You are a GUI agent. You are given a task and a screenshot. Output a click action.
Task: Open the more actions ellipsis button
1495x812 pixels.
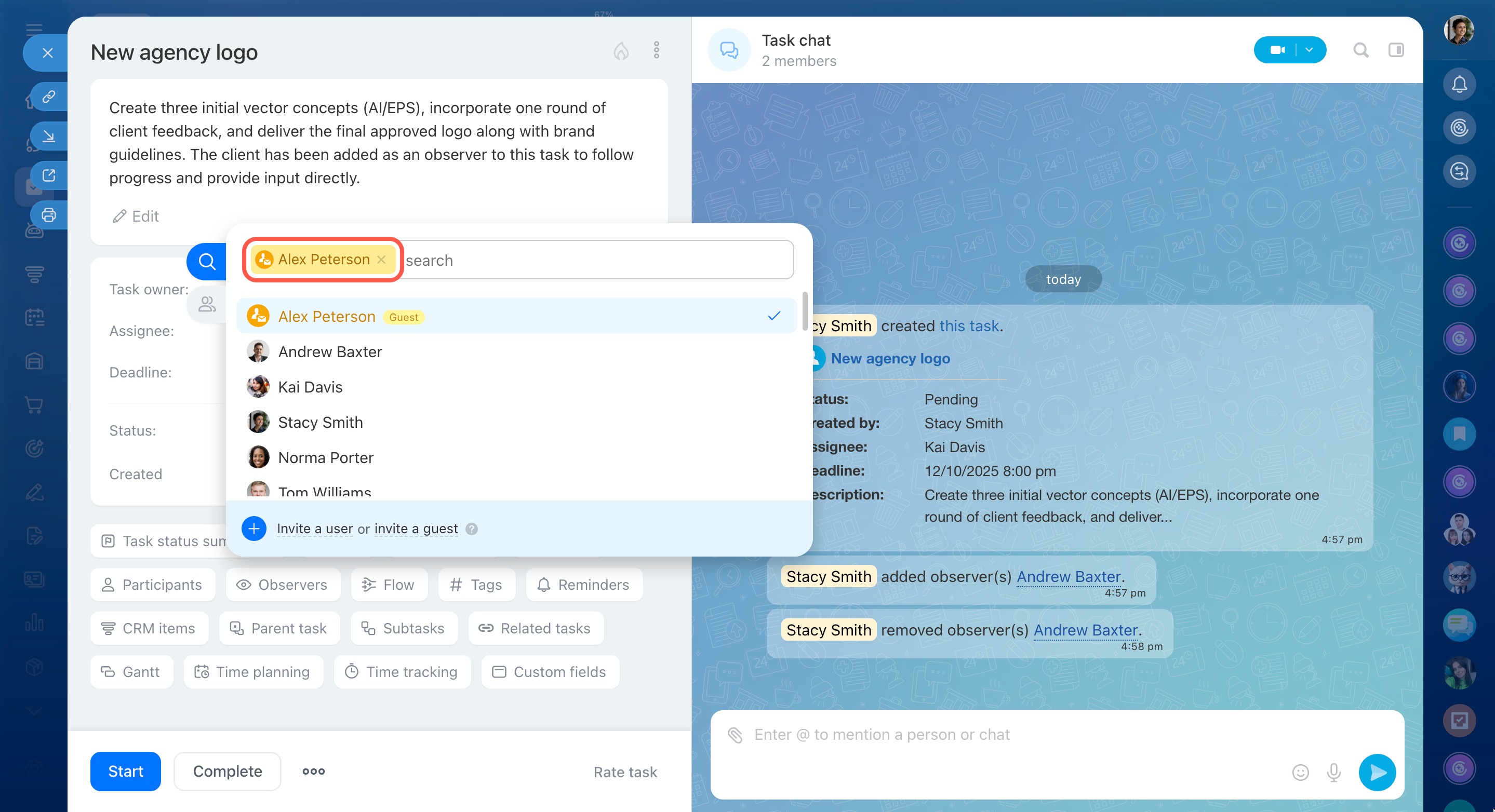[313, 772]
